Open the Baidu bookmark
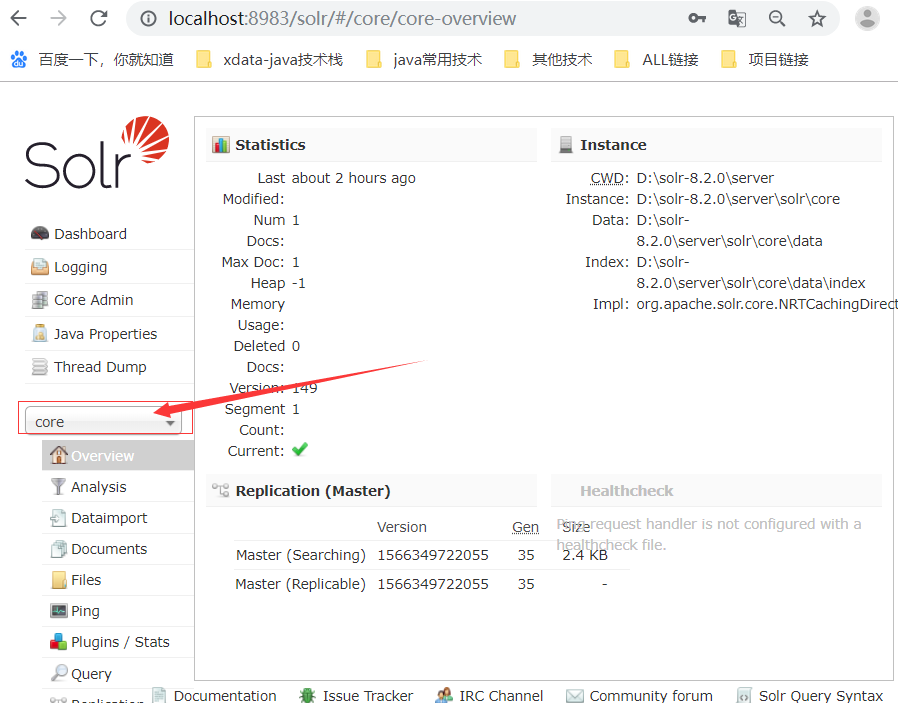This screenshot has width=898, height=703. (92, 60)
